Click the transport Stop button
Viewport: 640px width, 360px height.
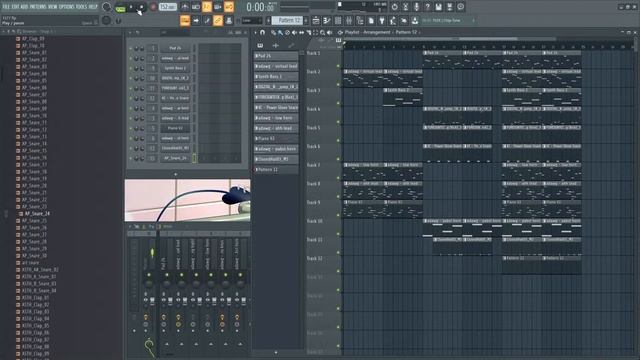tap(141, 7)
